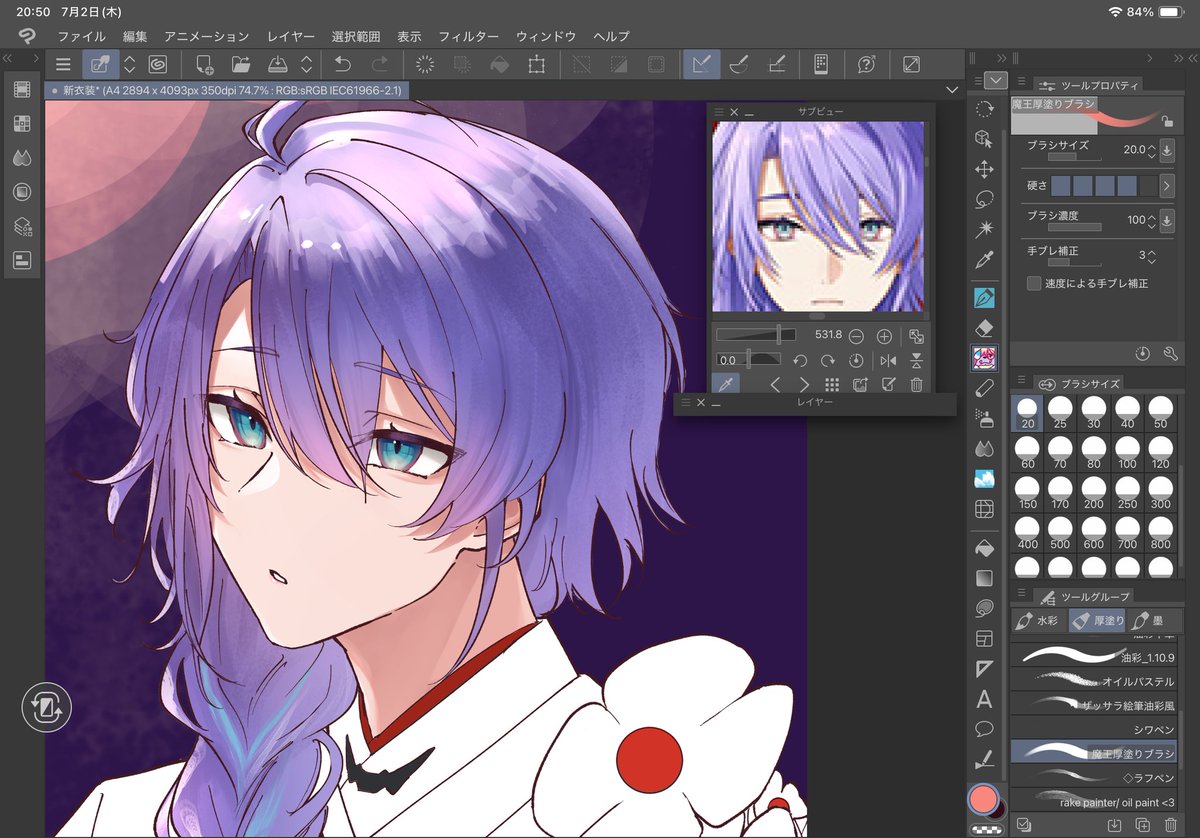The height and width of the screenshot is (838, 1200).
Task: Open a file with the folder icon
Action: [241, 65]
